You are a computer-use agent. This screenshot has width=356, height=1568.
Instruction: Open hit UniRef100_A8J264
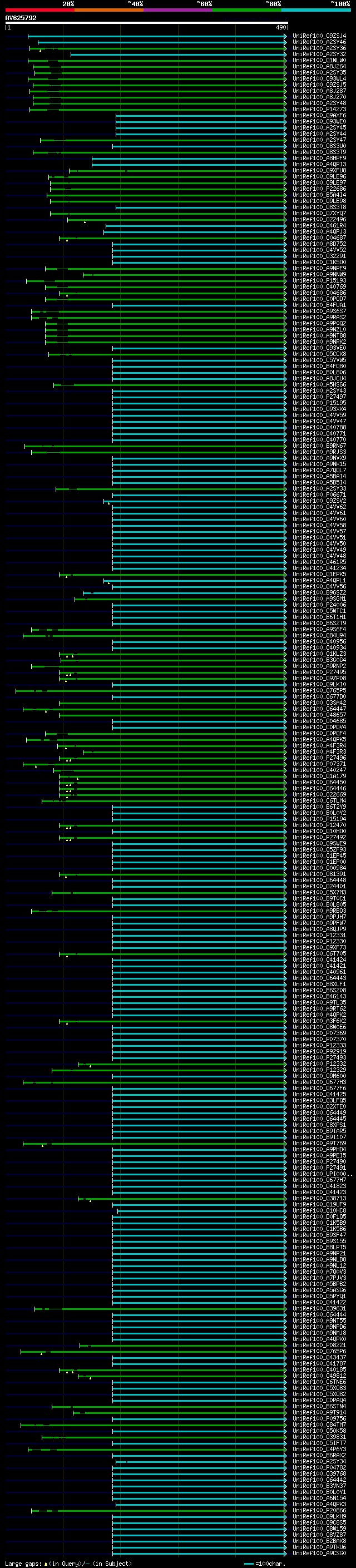(x=319, y=66)
